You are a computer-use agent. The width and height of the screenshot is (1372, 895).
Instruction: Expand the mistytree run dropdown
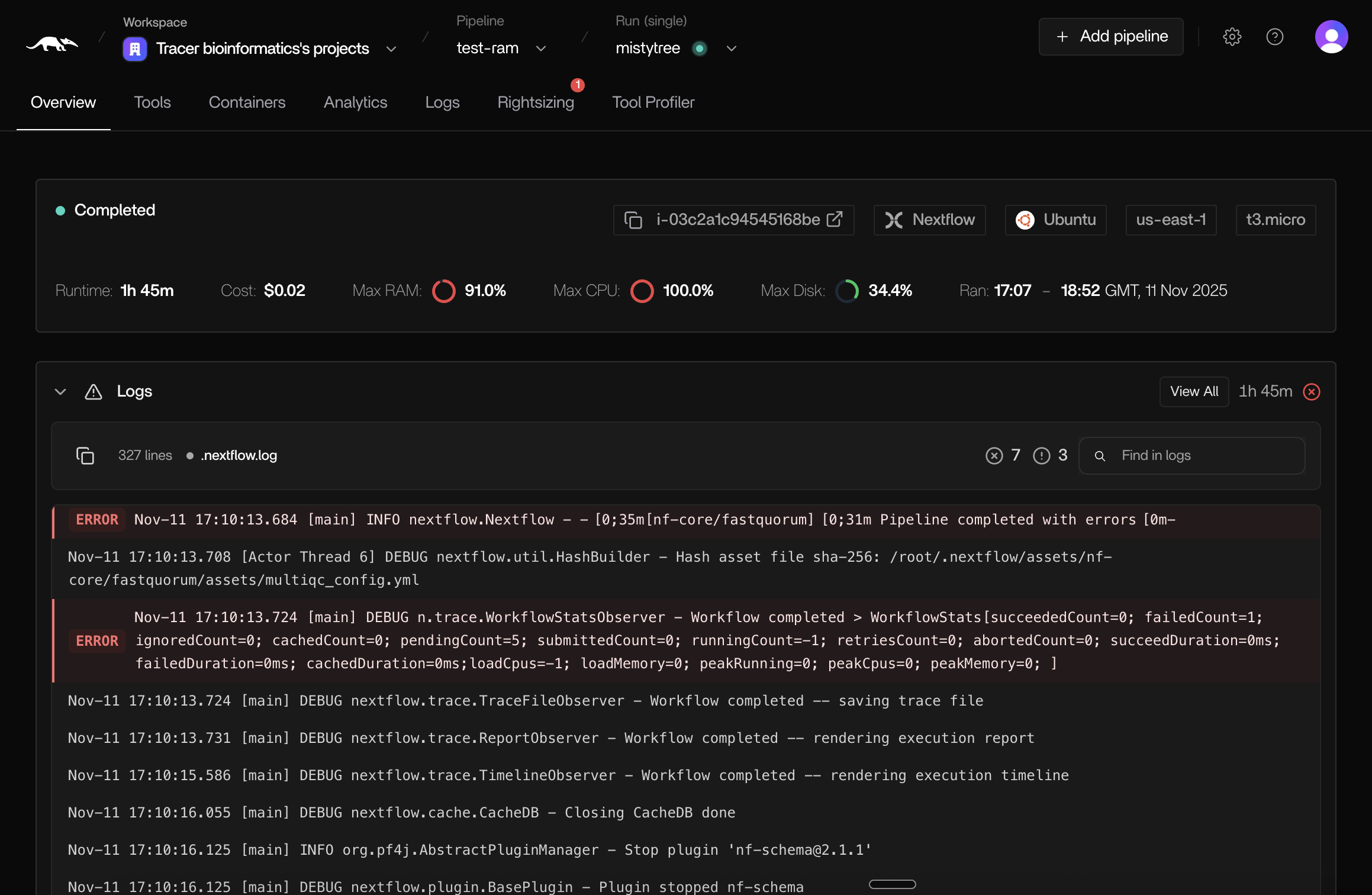pos(732,49)
